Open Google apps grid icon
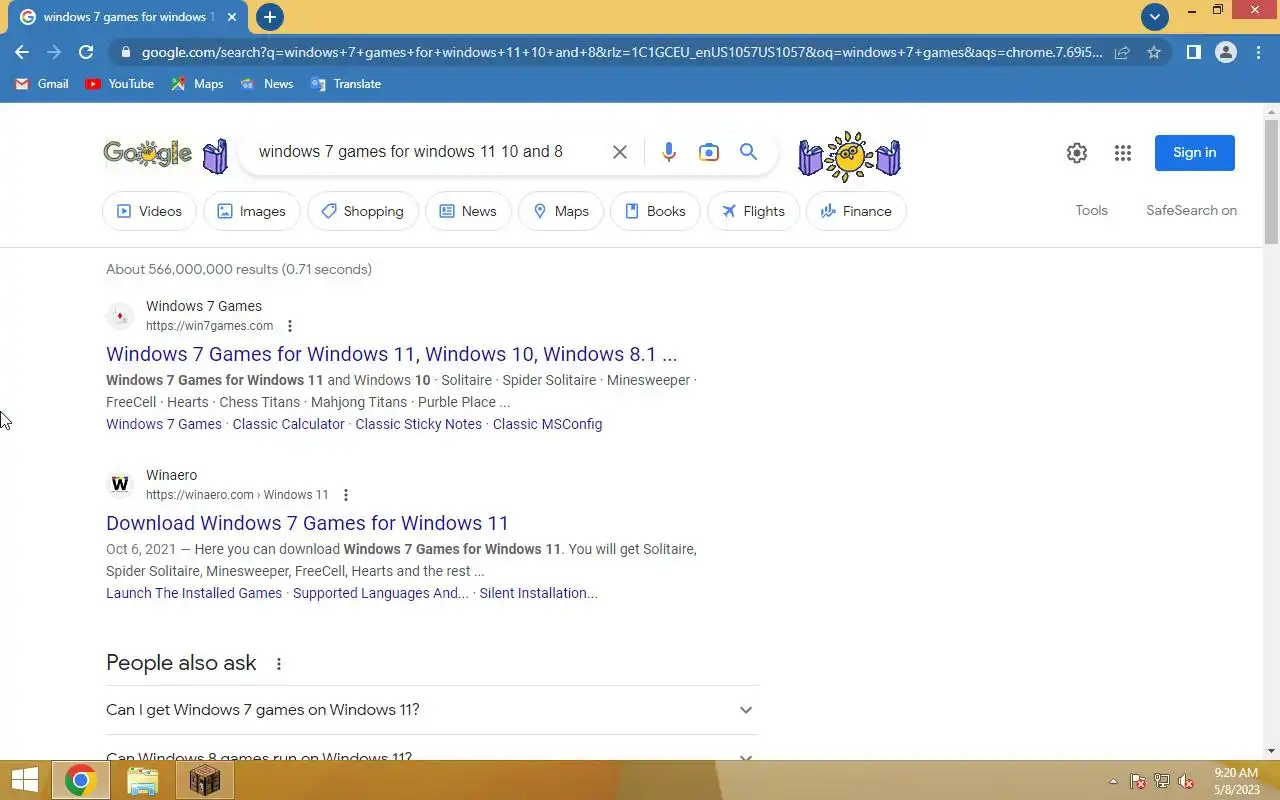 click(x=1123, y=153)
